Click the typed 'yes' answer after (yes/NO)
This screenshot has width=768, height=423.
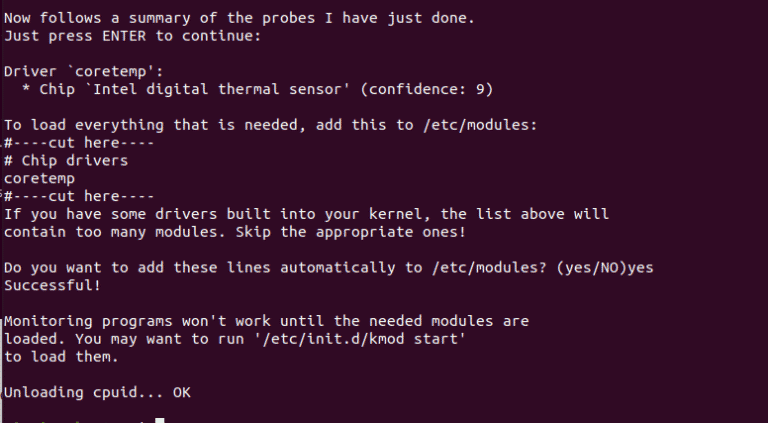(640, 268)
